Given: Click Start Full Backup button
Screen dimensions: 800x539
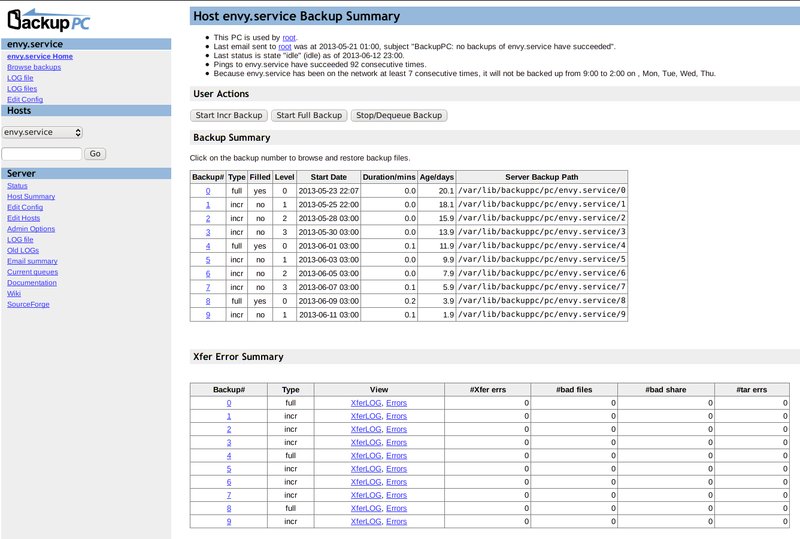Looking at the screenshot, I should tap(309, 115).
